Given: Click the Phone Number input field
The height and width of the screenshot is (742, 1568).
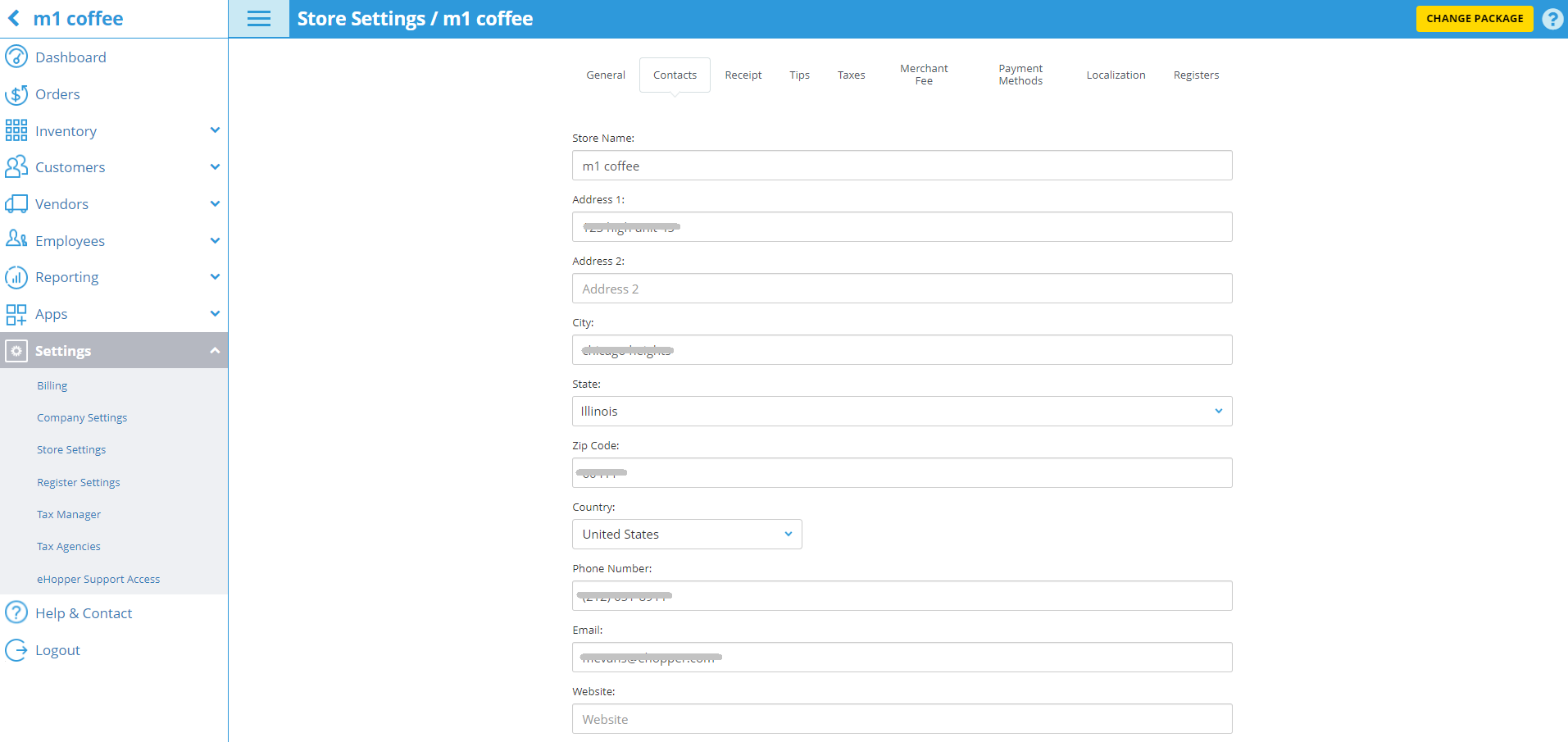Looking at the screenshot, I should [x=902, y=596].
